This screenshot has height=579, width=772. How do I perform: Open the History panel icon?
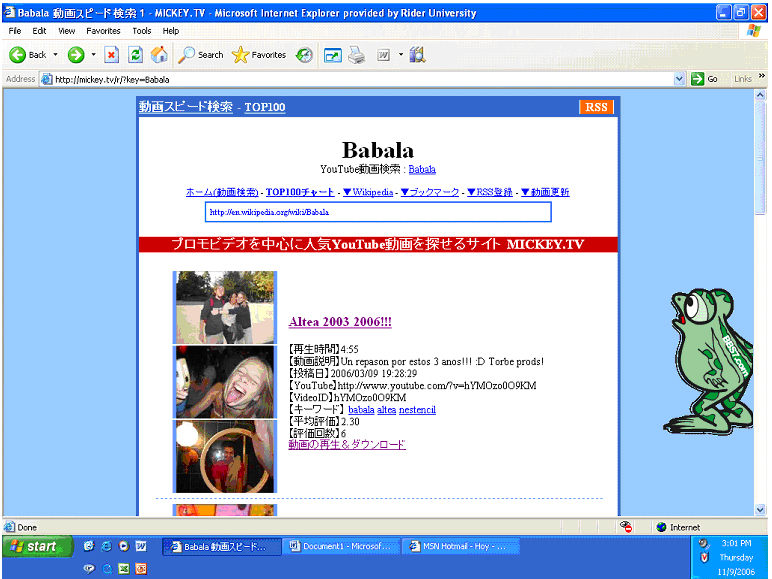[304, 55]
